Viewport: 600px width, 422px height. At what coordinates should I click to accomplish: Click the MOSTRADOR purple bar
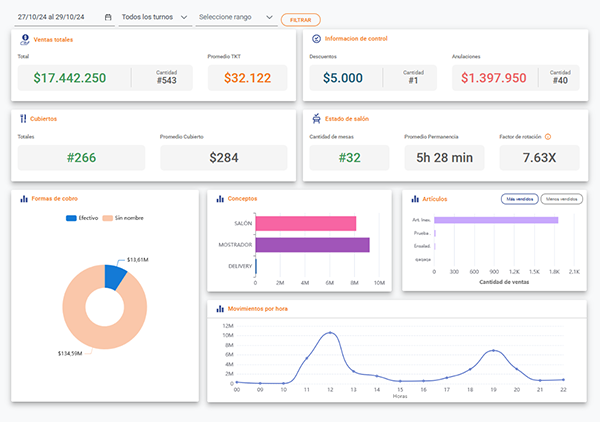pyautogui.click(x=312, y=244)
